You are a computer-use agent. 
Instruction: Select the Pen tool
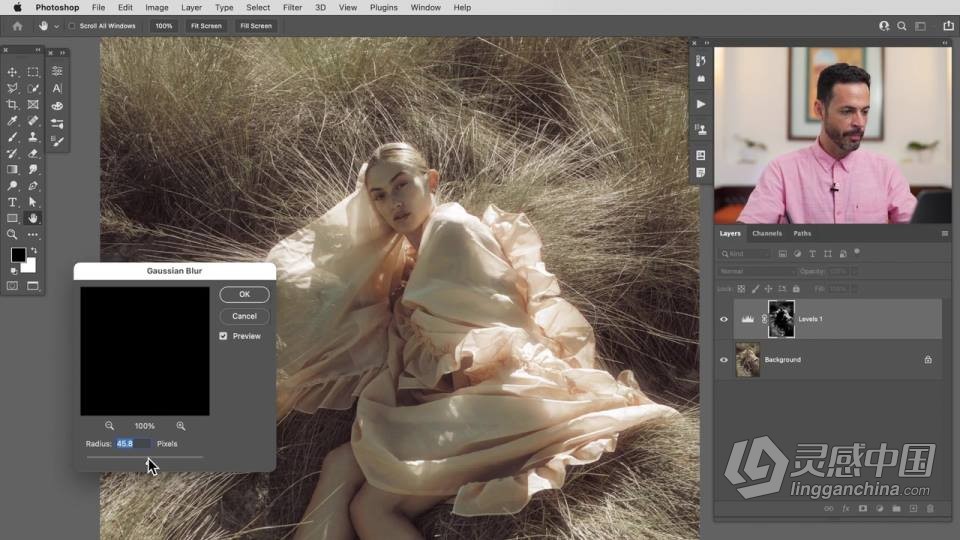pyautogui.click(x=33, y=186)
